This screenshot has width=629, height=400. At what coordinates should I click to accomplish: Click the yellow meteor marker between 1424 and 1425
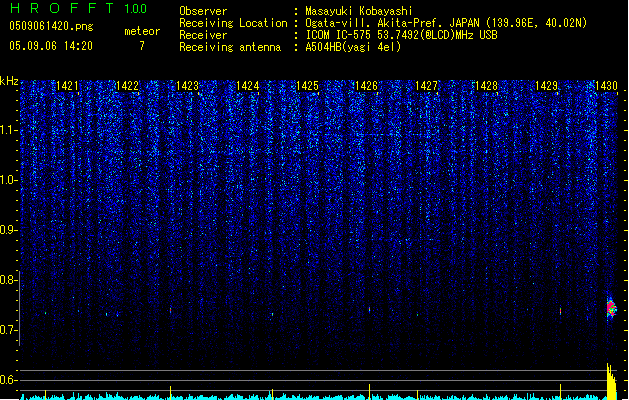pyautogui.click(x=272, y=394)
